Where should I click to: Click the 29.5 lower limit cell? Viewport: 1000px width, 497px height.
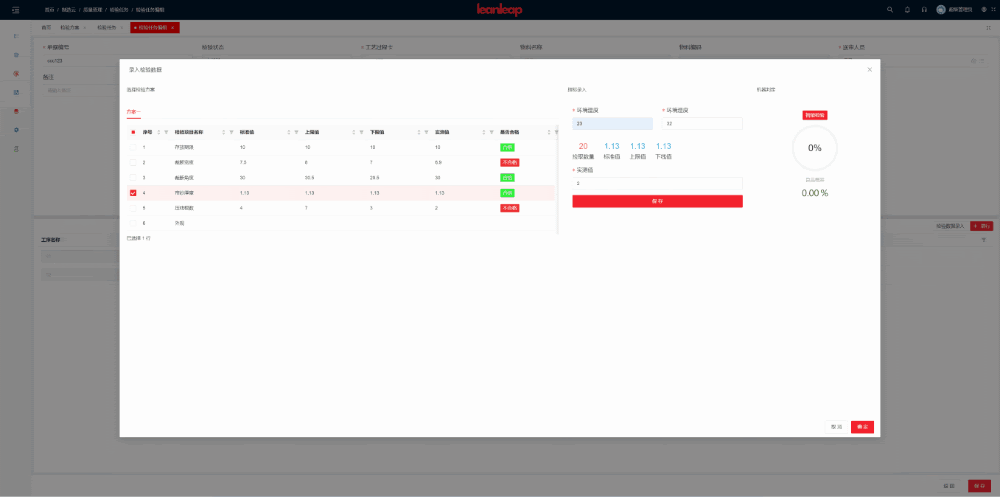click(x=375, y=178)
